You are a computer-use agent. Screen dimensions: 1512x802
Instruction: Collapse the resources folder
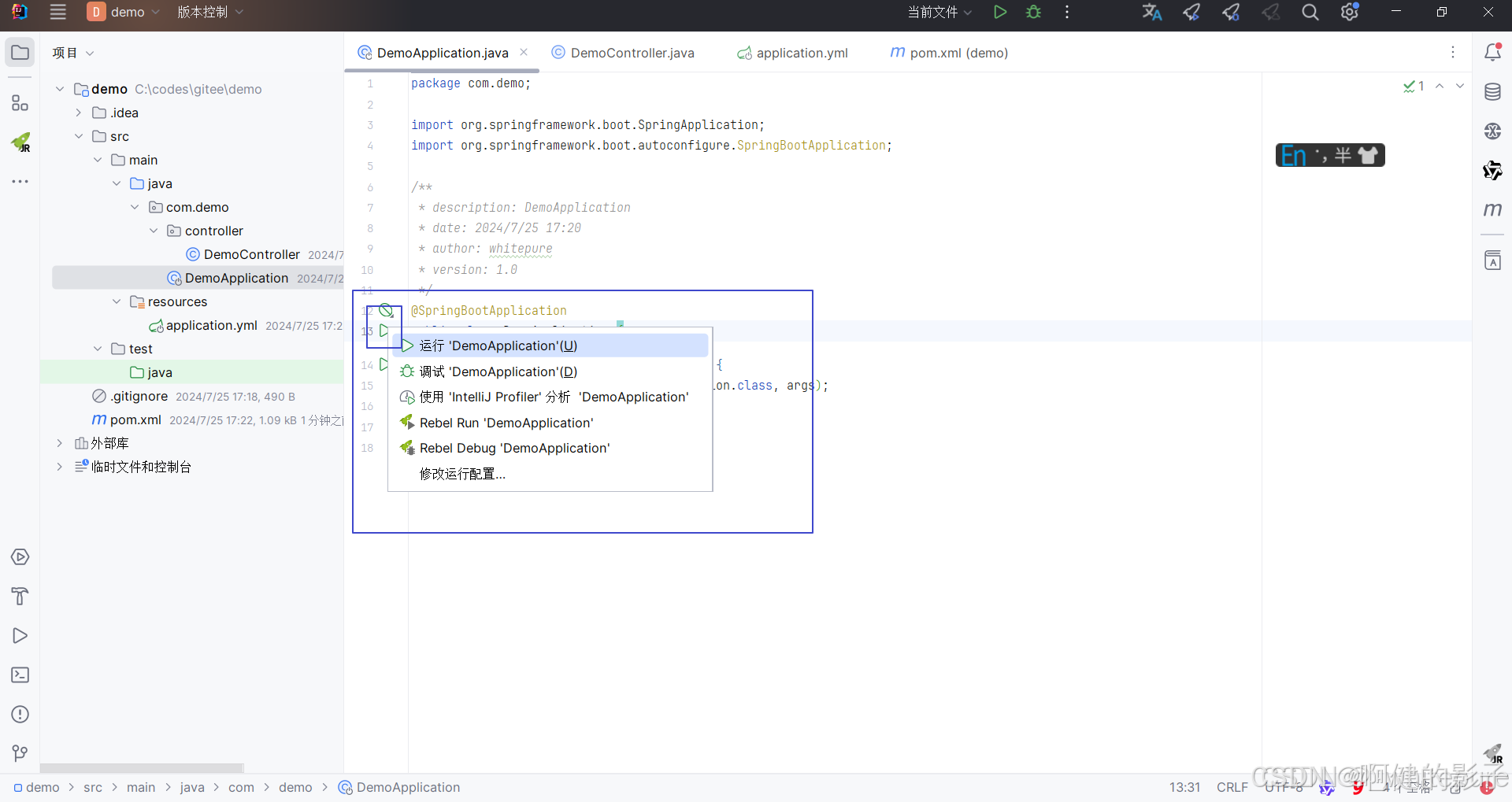117,301
